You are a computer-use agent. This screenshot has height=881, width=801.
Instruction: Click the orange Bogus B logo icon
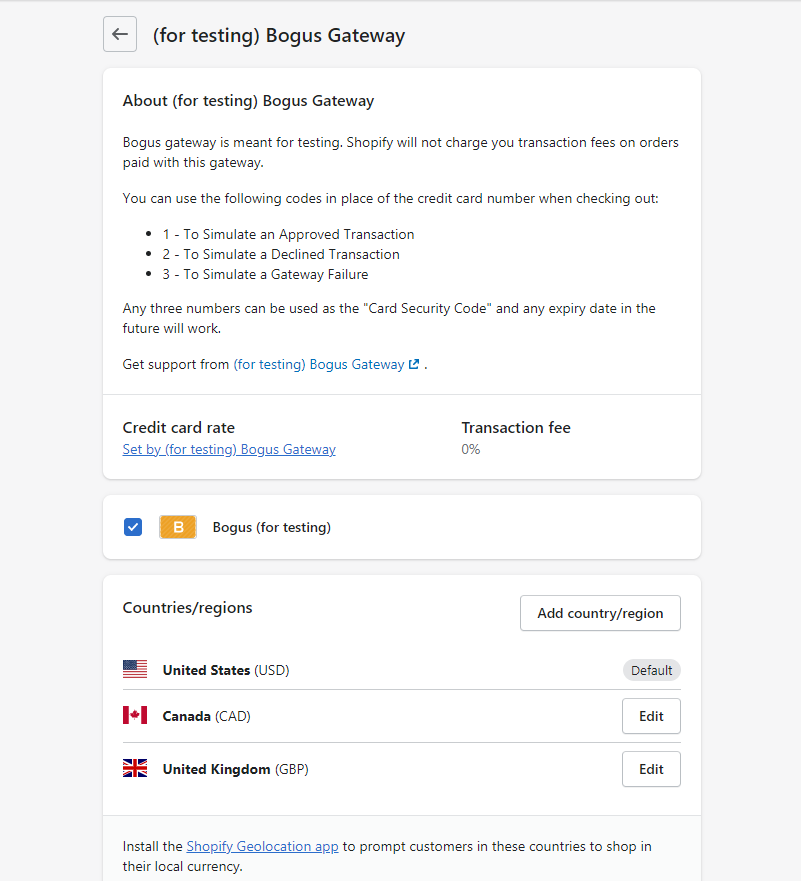tap(178, 527)
